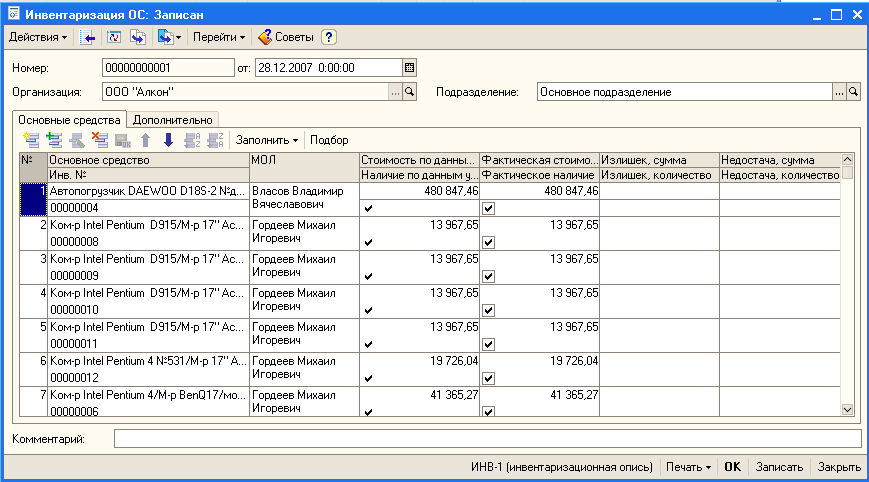869x482 pixels.
Task: Click the ellipsis select button for Организация
Action: (395, 92)
